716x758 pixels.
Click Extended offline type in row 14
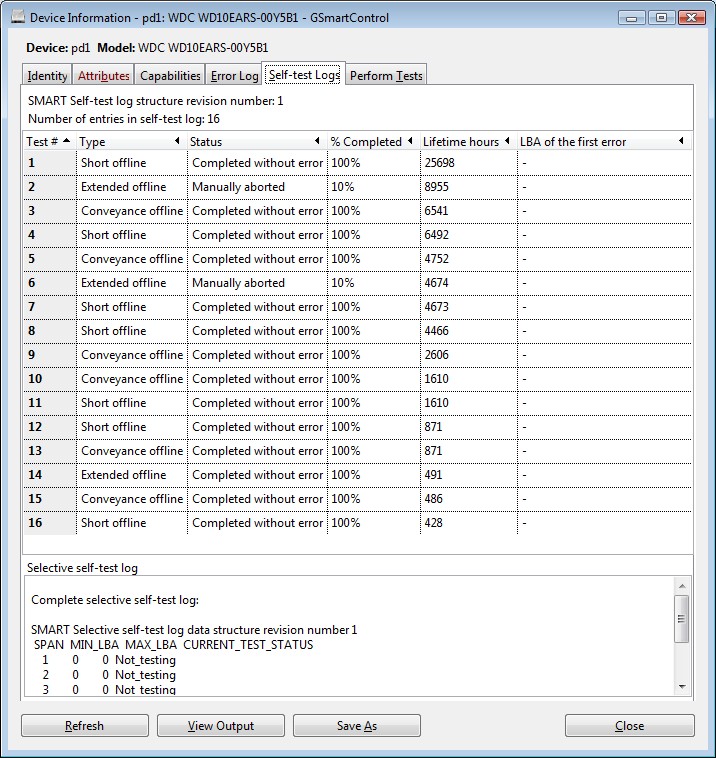click(x=132, y=475)
